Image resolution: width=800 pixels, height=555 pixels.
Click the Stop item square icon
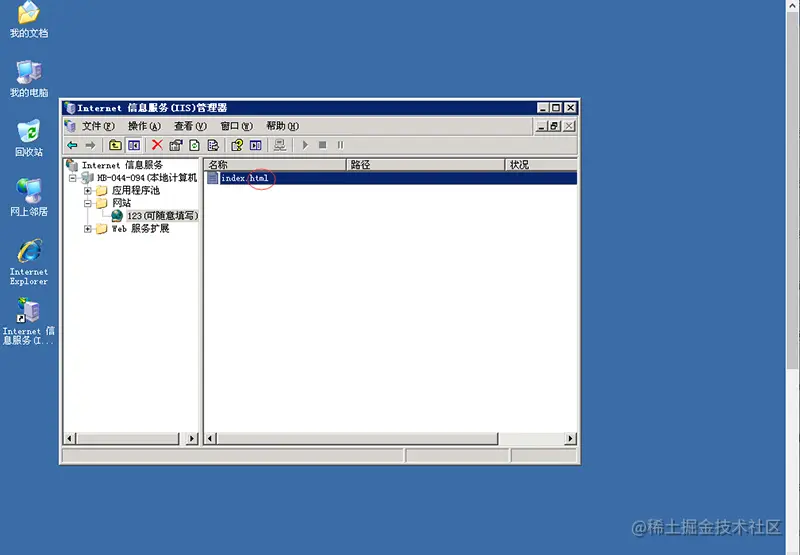pyautogui.click(x=322, y=145)
